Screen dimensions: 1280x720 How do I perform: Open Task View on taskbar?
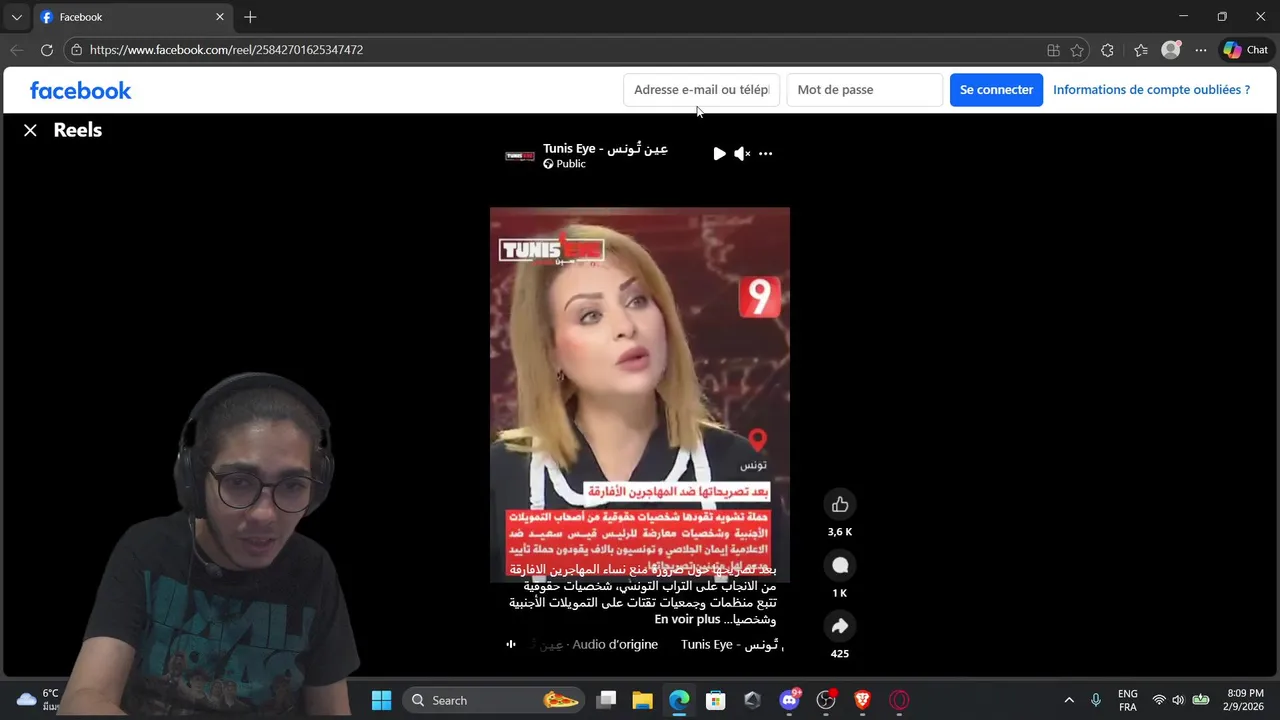click(606, 700)
